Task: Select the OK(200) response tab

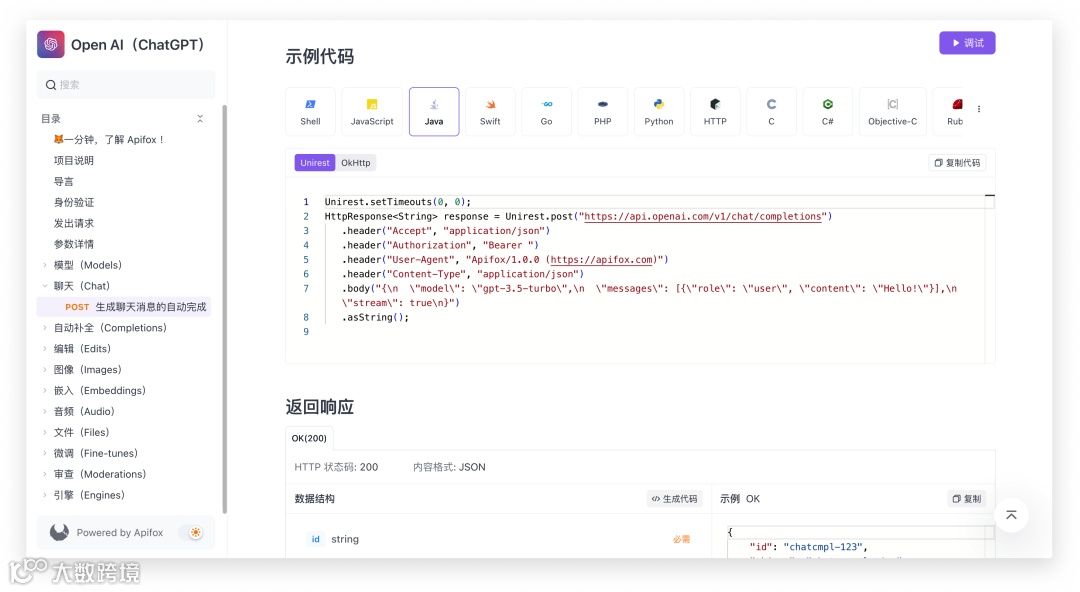Action: [x=309, y=438]
